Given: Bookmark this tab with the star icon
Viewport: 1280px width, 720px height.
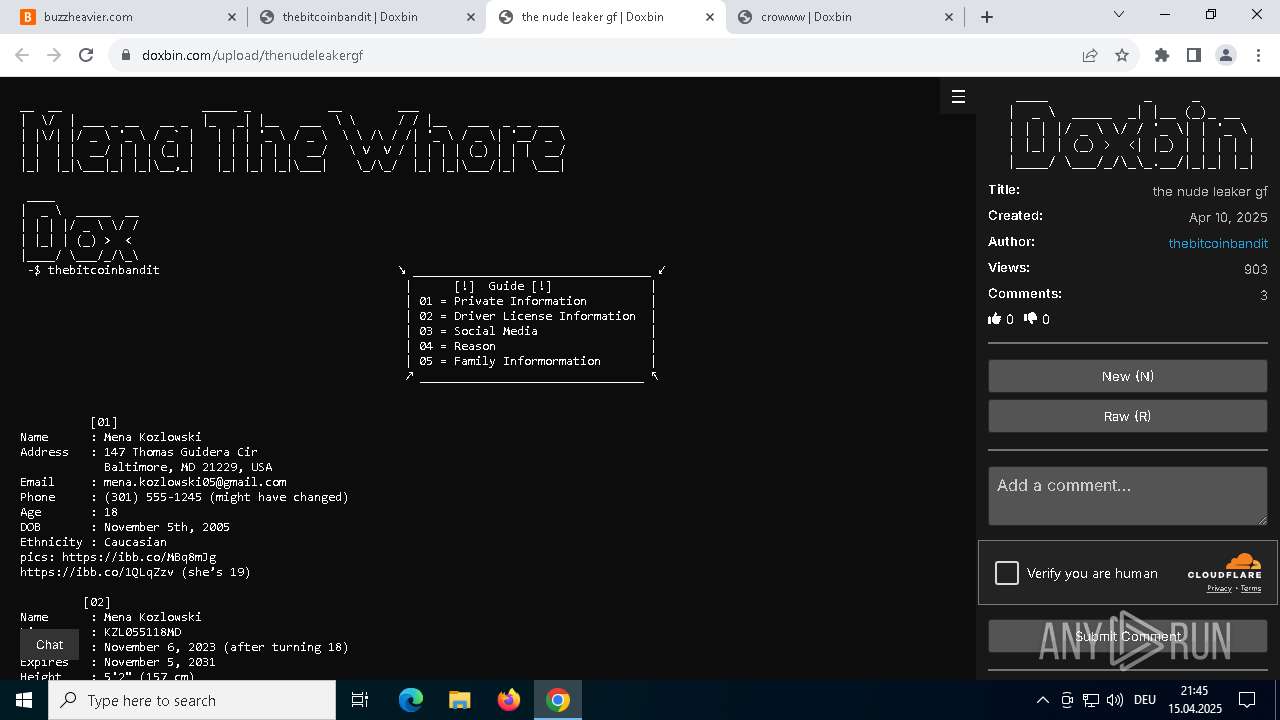Looking at the screenshot, I should click(x=1122, y=55).
